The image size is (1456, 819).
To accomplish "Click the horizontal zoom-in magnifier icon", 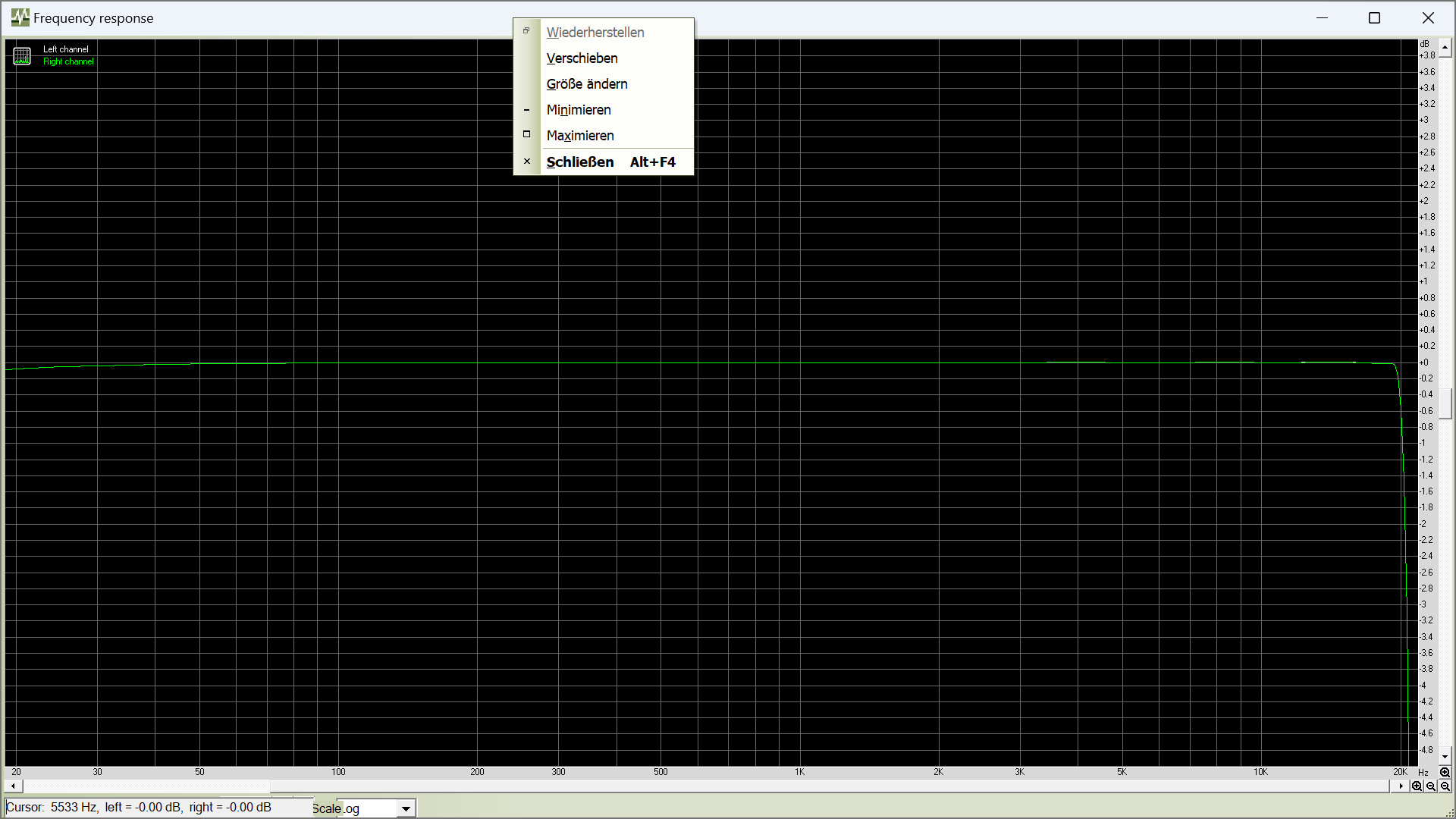I will [x=1417, y=786].
